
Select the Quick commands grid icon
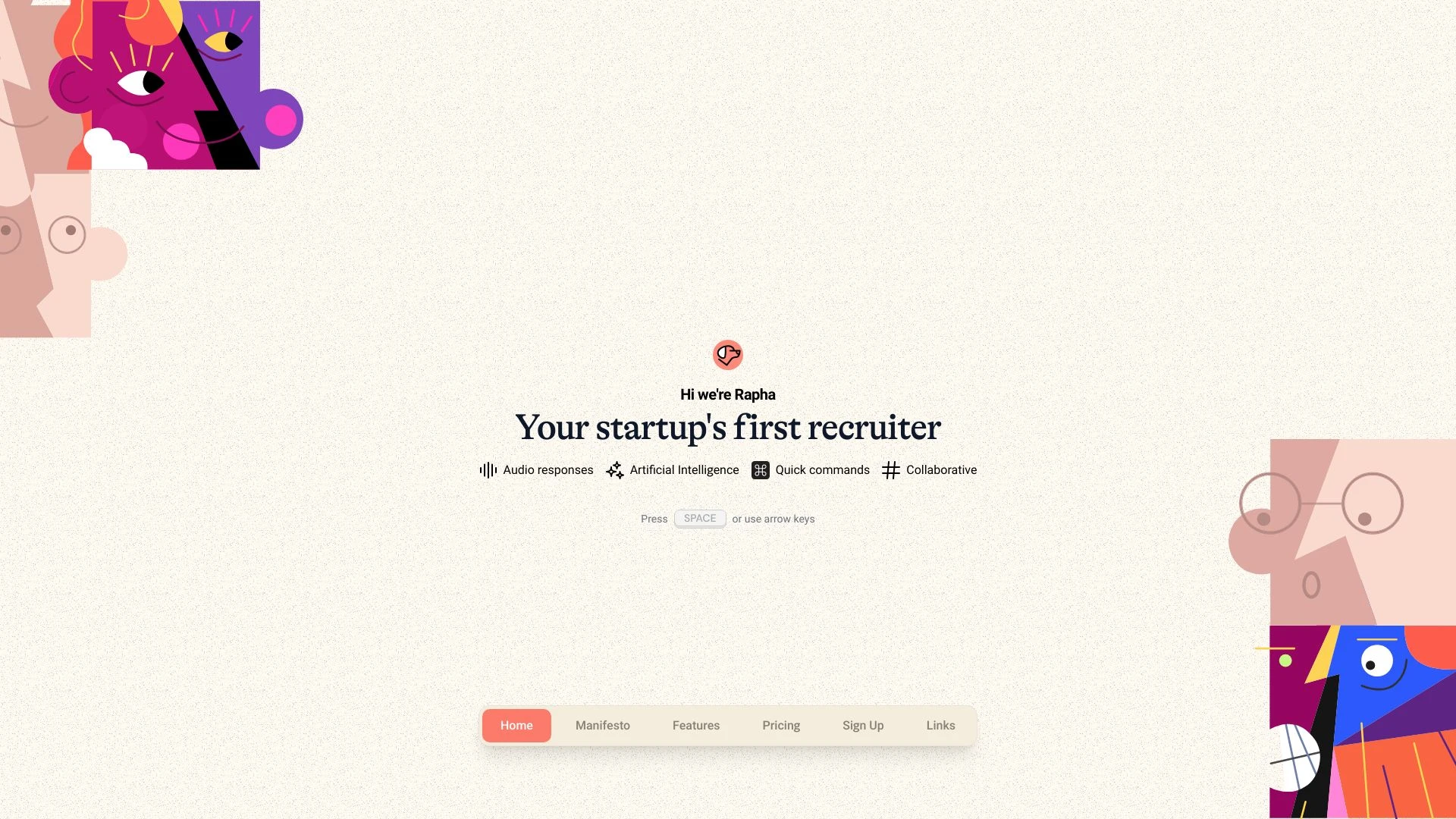point(760,470)
